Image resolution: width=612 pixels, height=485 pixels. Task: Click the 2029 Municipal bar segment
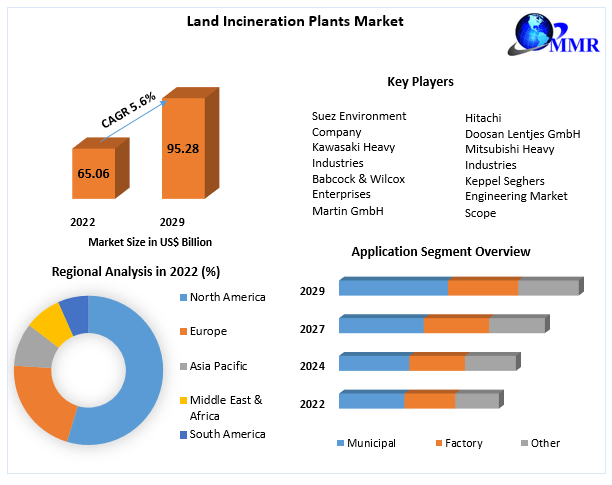pos(392,288)
